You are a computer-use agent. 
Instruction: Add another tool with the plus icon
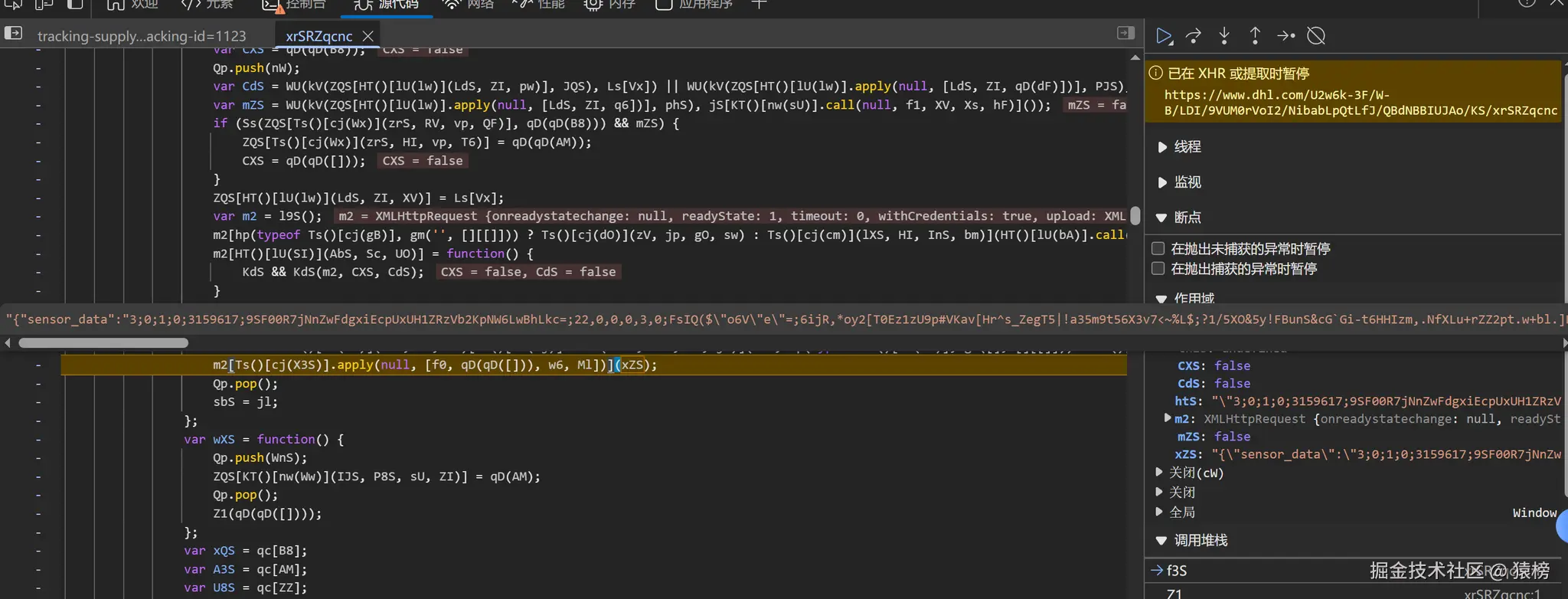[759, 5]
